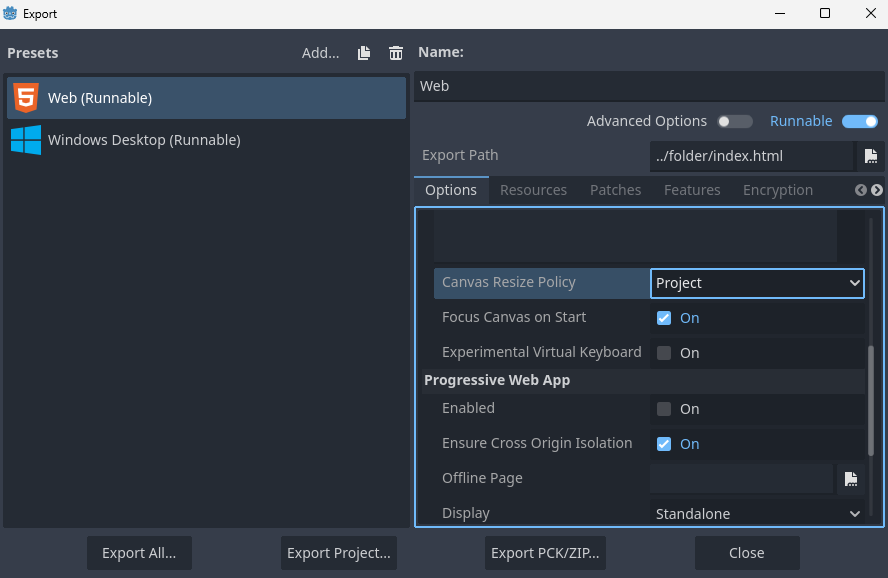Click the Export Path file browse icon
Viewport: 888px width, 578px height.
(x=870, y=156)
